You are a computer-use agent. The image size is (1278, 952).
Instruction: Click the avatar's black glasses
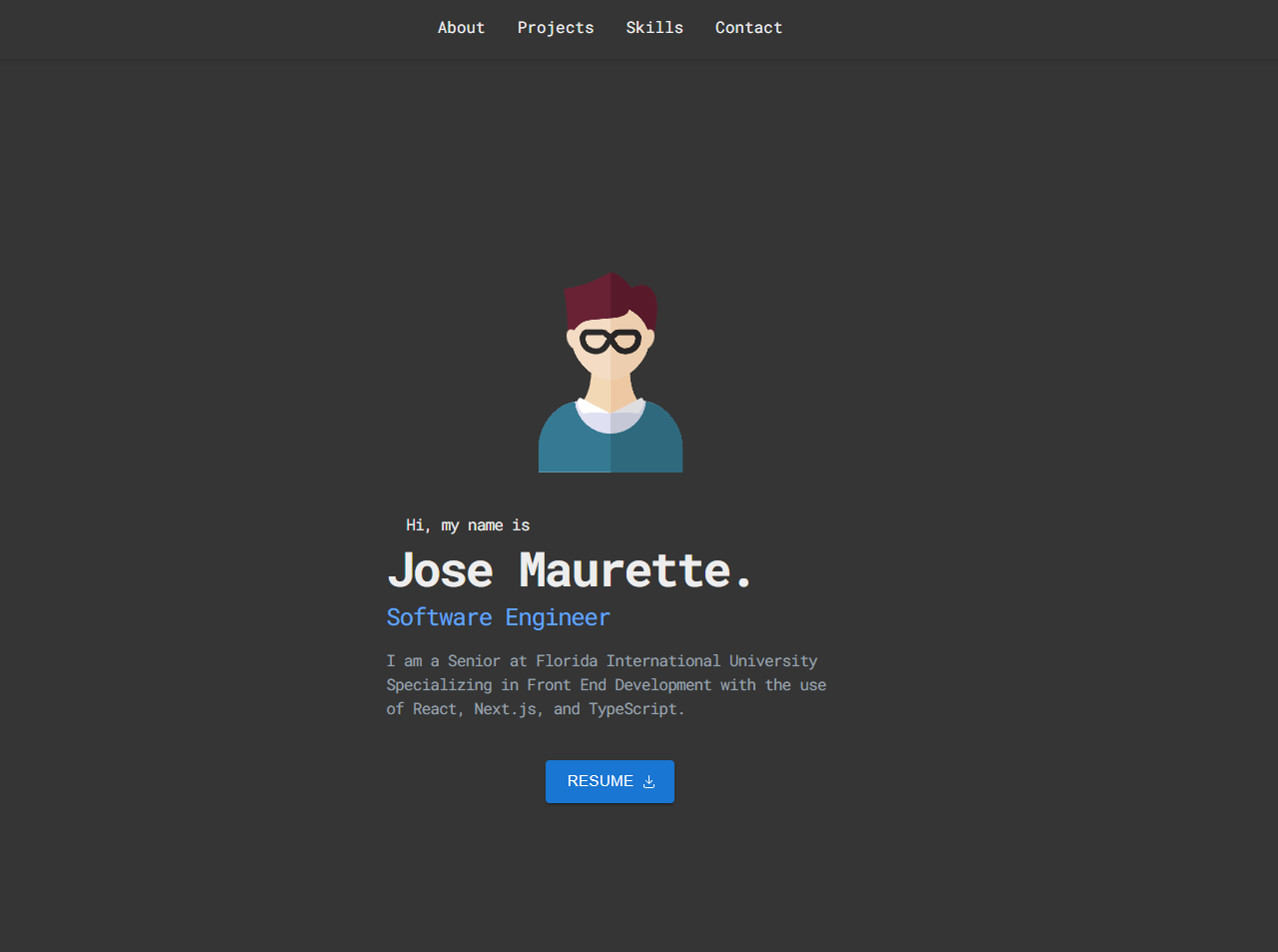click(x=611, y=342)
